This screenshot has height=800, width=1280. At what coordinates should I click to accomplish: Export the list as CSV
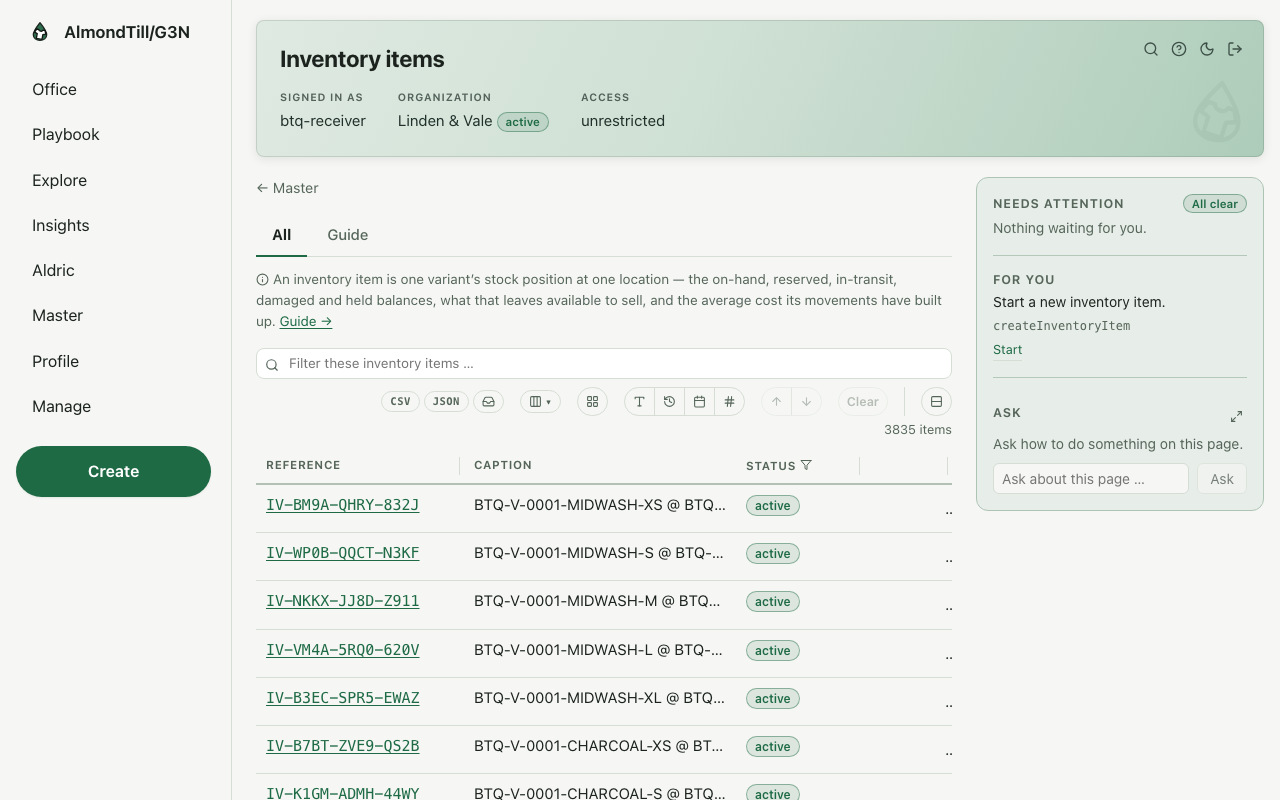click(400, 402)
